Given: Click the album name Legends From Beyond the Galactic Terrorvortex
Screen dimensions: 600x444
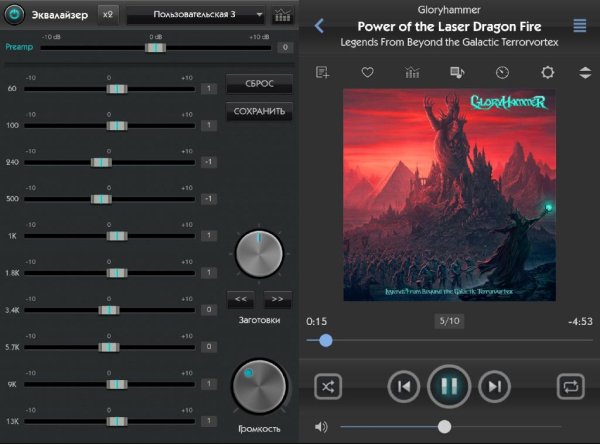Looking at the screenshot, I should 449,42.
